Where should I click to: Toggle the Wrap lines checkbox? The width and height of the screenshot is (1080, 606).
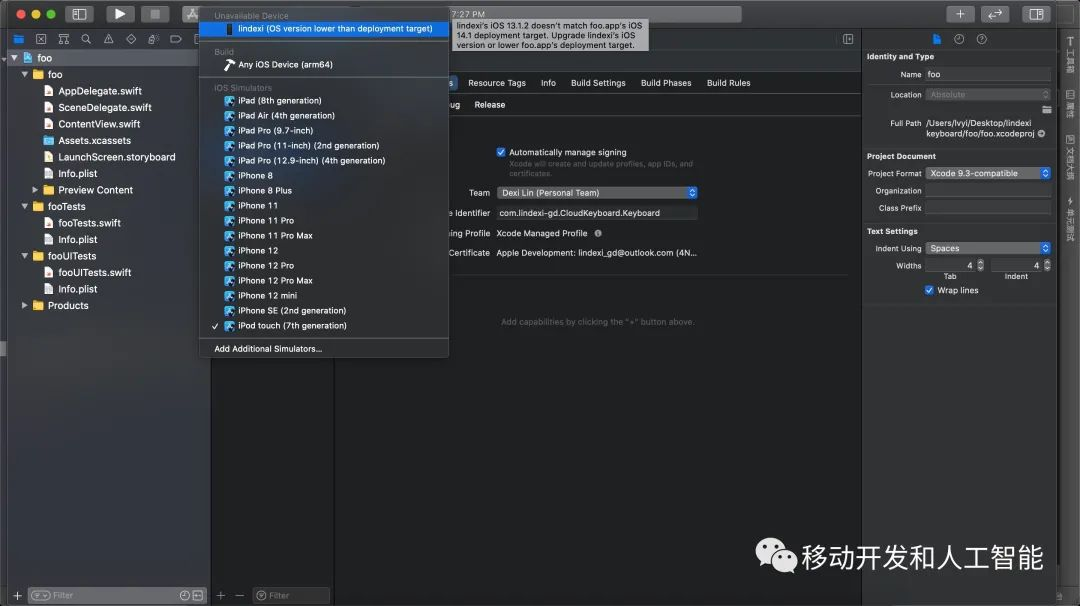click(x=929, y=290)
